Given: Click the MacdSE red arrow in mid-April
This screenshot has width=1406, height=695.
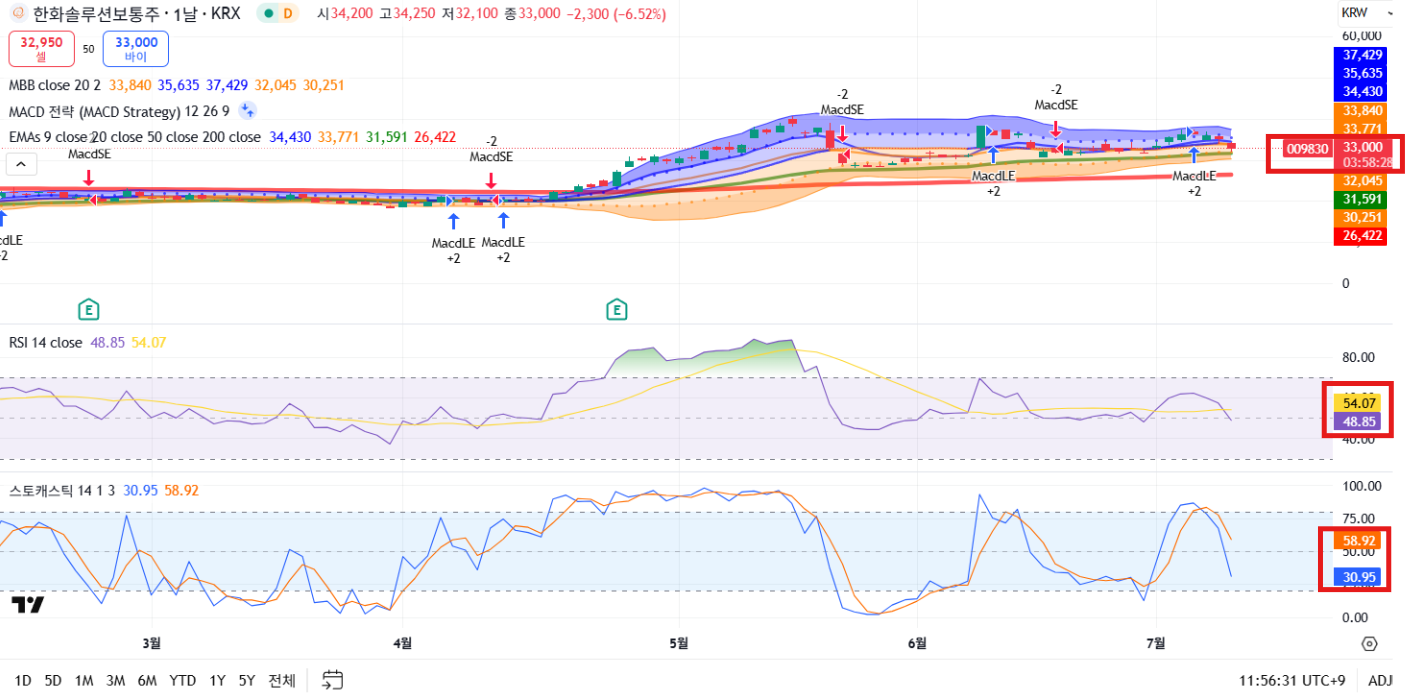Looking at the screenshot, I should point(490,180).
